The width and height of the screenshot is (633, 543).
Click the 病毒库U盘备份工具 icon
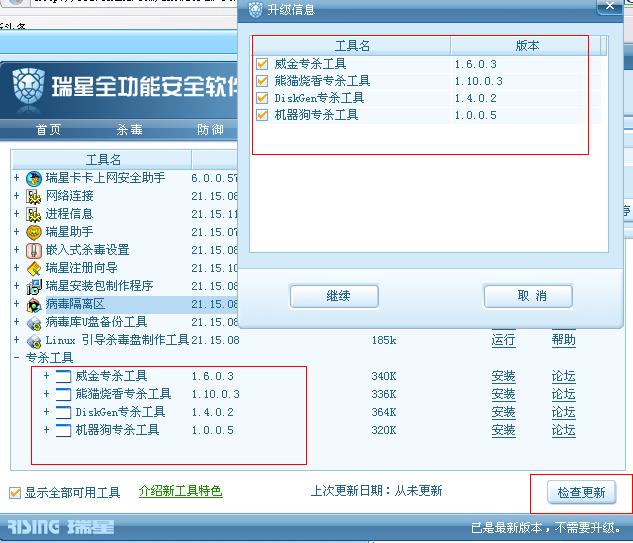pyautogui.click(x=34, y=323)
